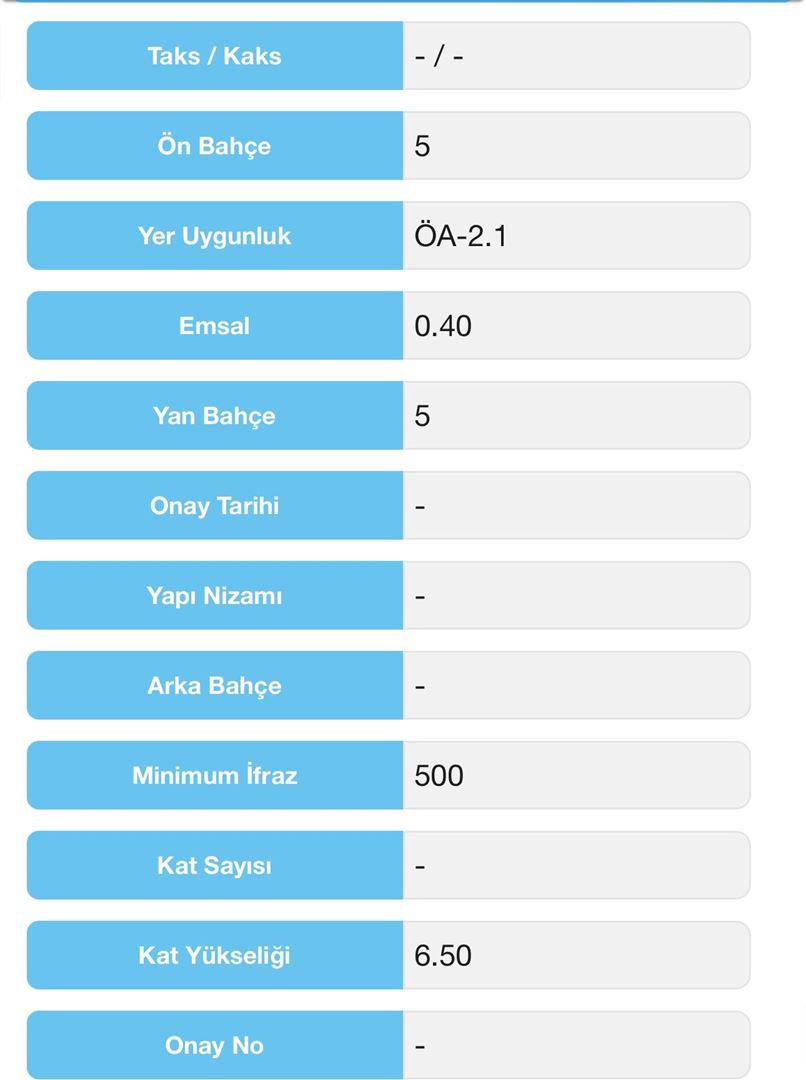Click the Kat Sayısı label
The width and height of the screenshot is (806, 1080).
[214, 866]
